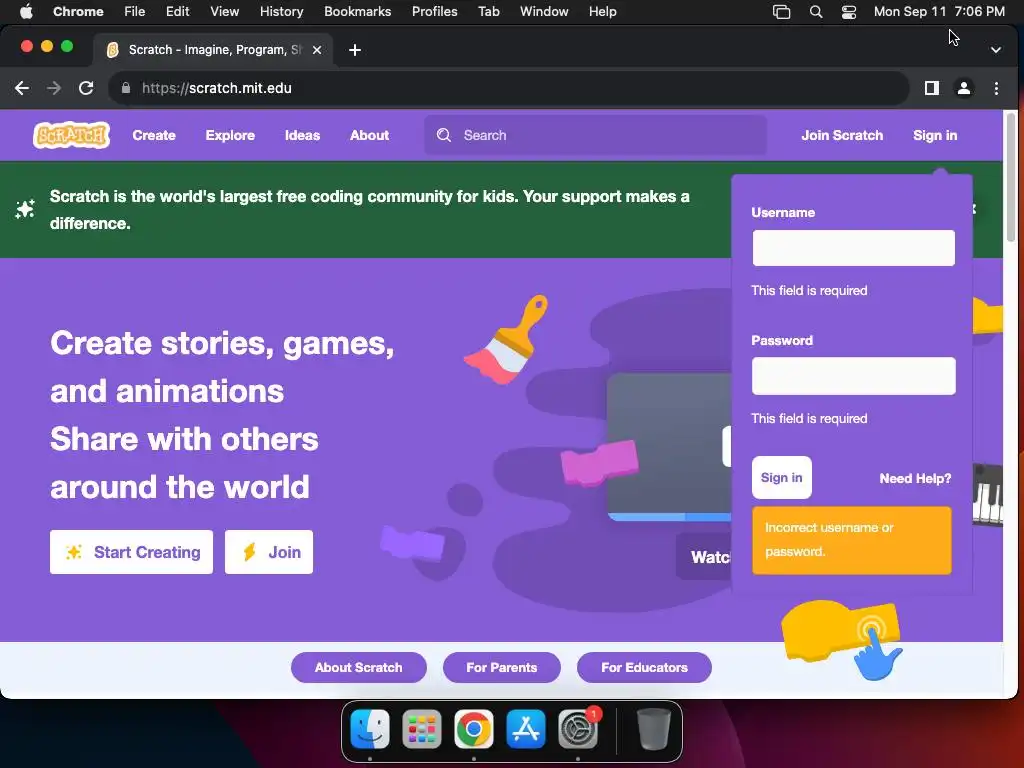Click the page vertical scrollbar thumb

[x=1011, y=176]
